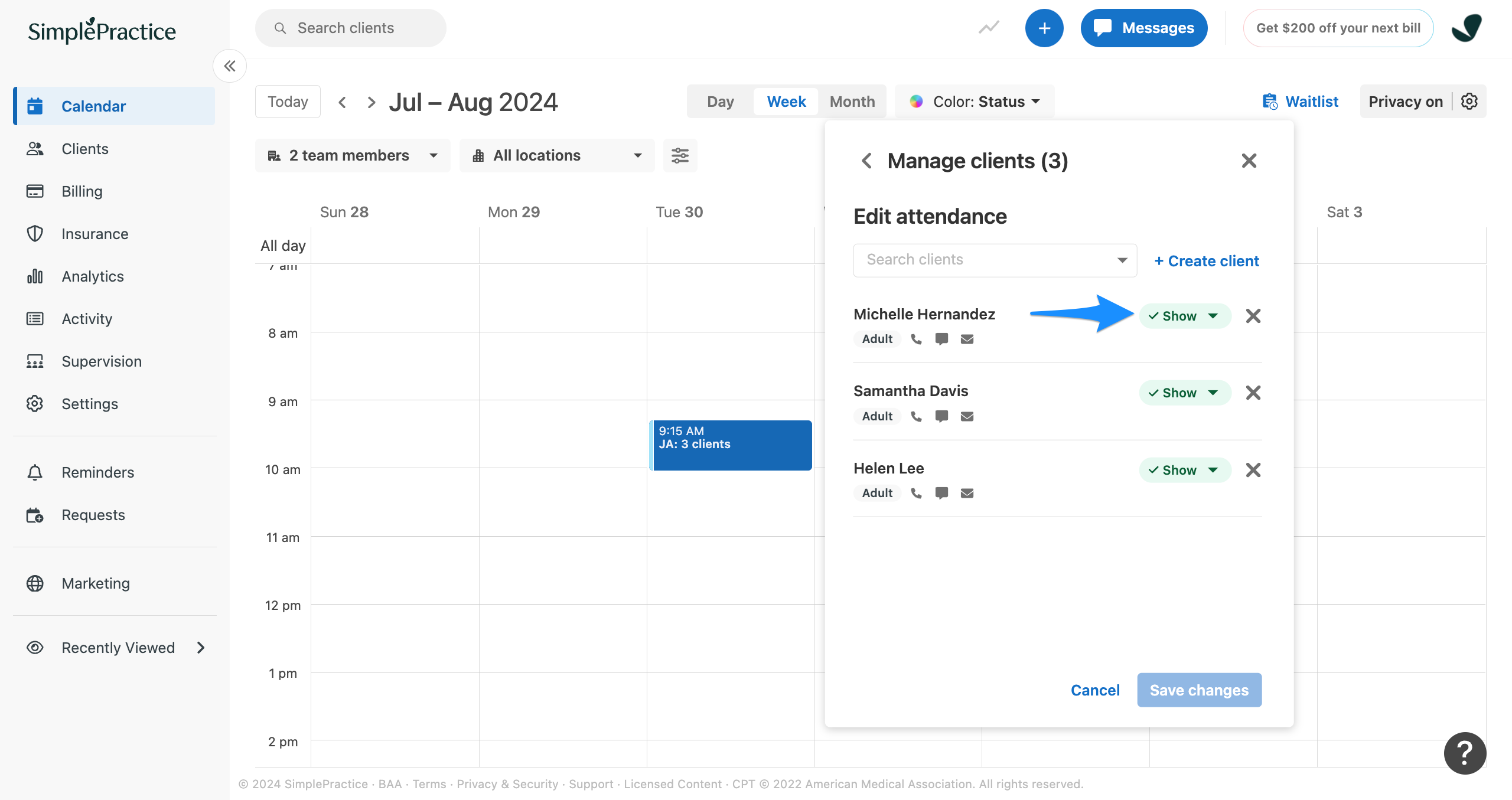Open the help question mark button
The width and height of the screenshot is (1512, 800).
[1465, 753]
